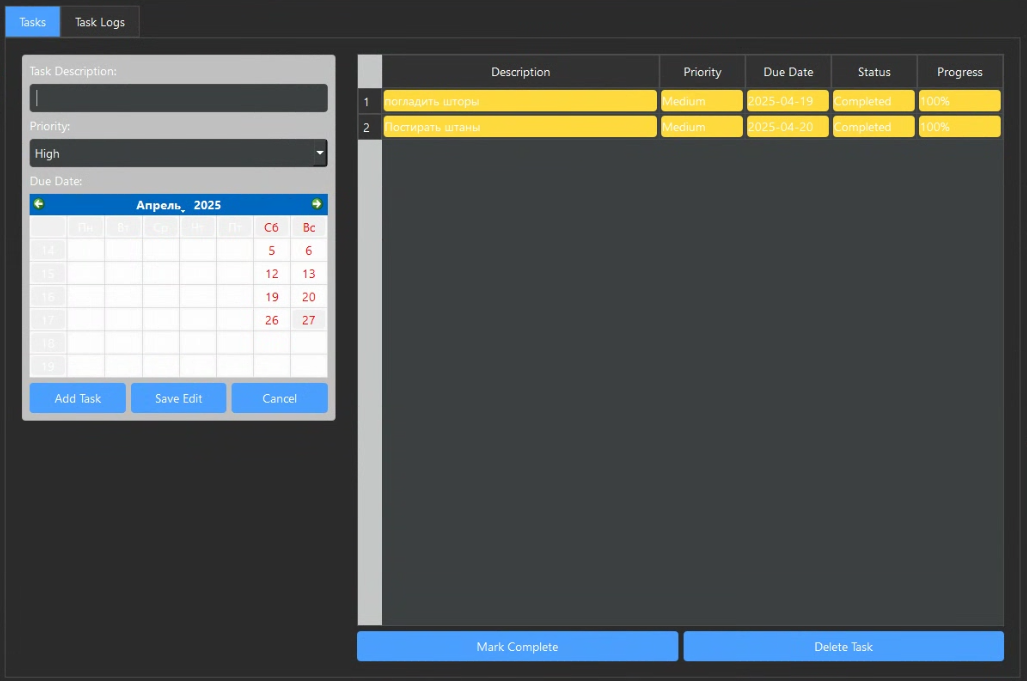Click the Add Task button
The height and width of the screenshot is (681, 1027).
(77, 398)
